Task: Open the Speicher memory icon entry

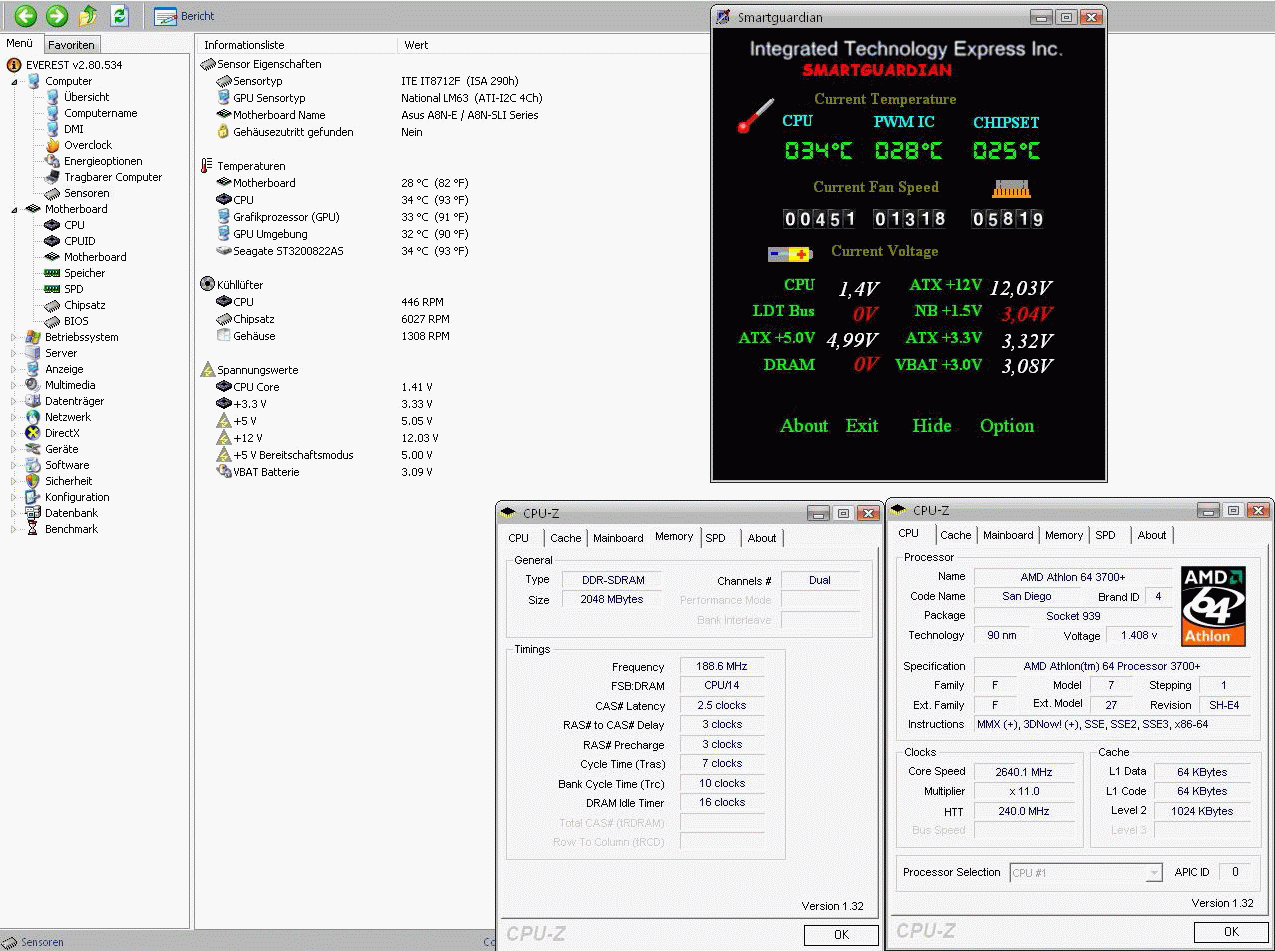Action: pyautogui.click(x=53, y=273)
